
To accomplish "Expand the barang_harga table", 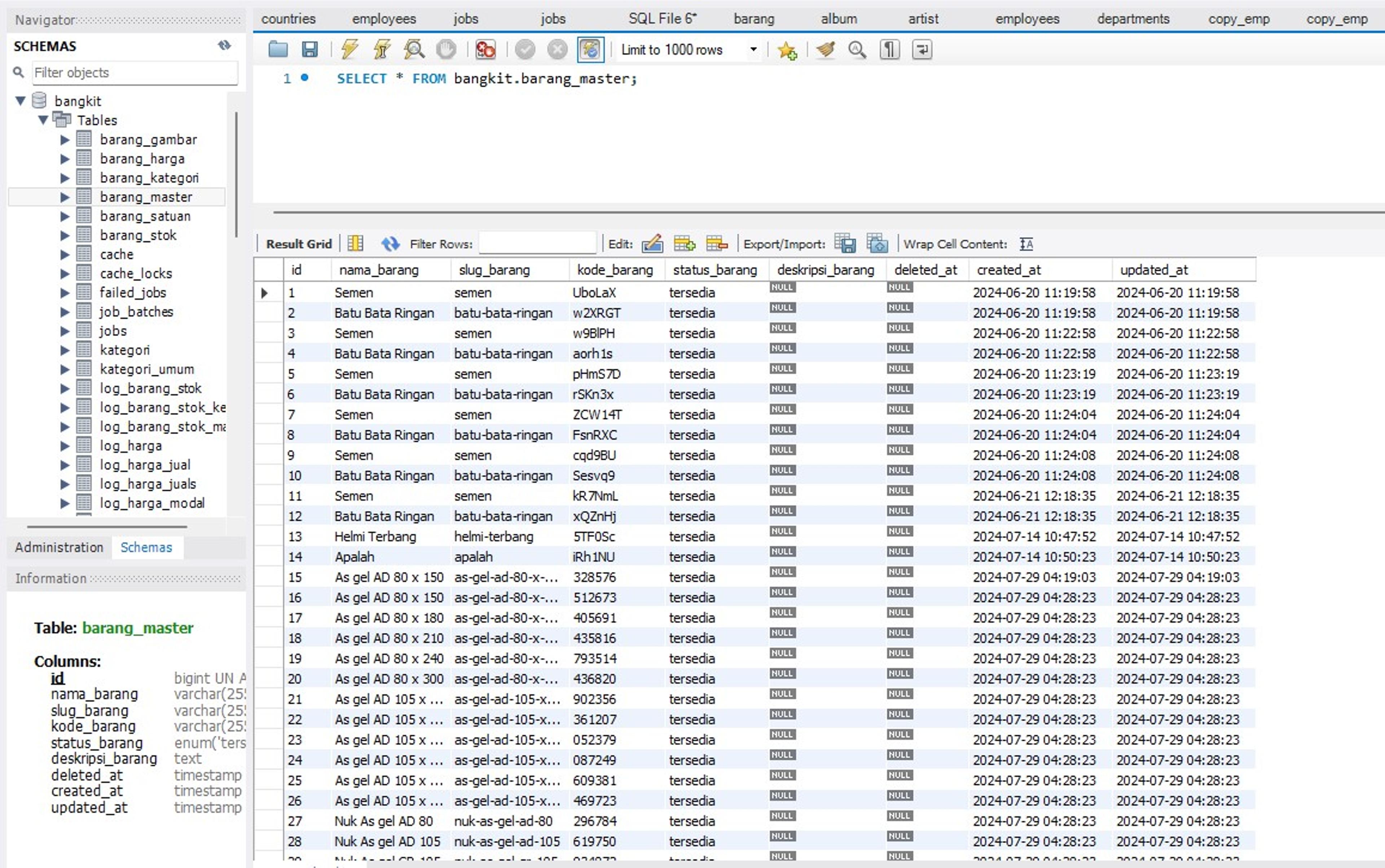I will [x=65, y=158].
